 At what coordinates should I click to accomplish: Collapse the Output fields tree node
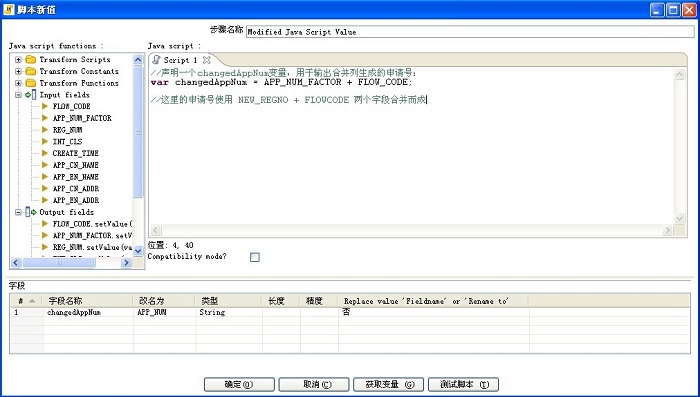coord(18,212)
